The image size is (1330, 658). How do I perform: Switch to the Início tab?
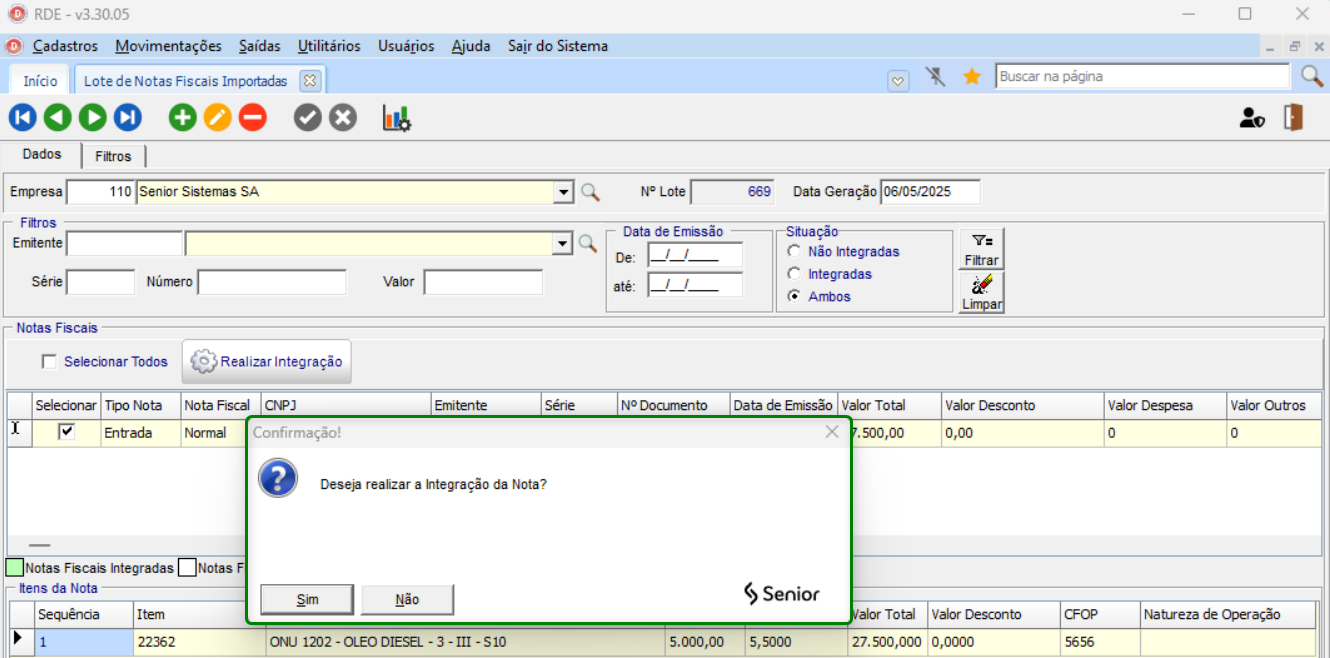pyautogui.click(x=40, y=81)
